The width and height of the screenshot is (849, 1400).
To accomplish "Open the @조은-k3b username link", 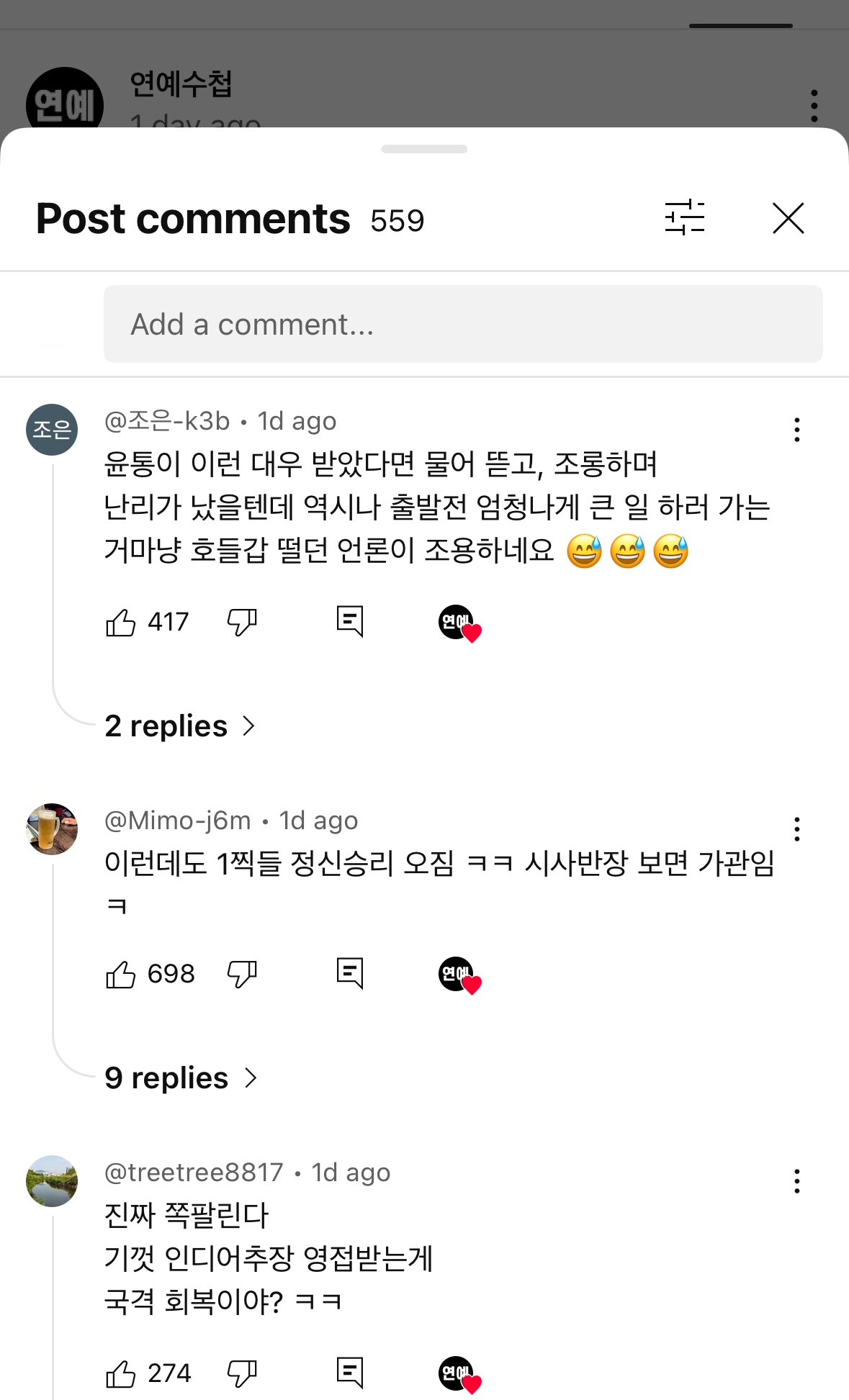I will [x=167, y=421].
